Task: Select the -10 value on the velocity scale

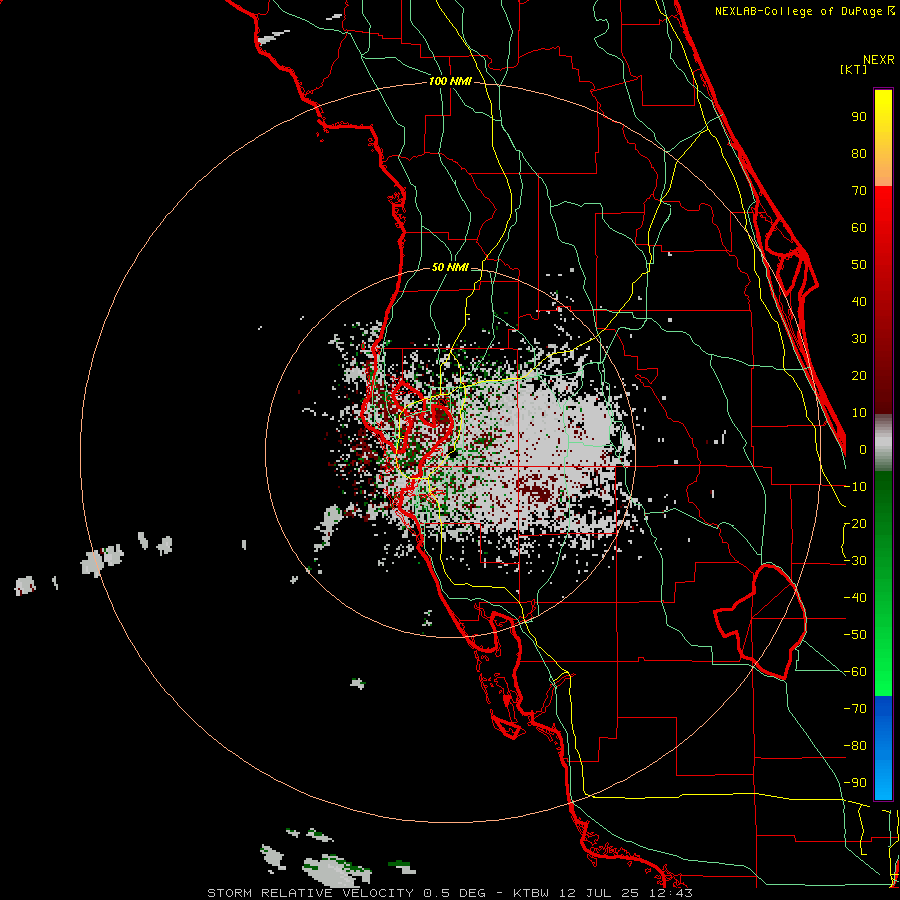Action: pos(855,487)
